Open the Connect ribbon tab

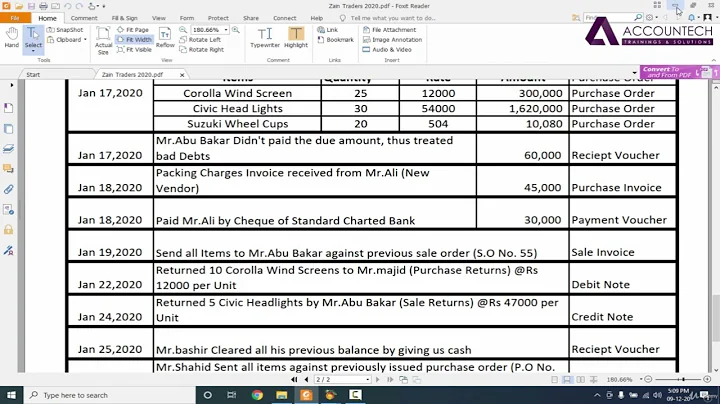(285, 18)
